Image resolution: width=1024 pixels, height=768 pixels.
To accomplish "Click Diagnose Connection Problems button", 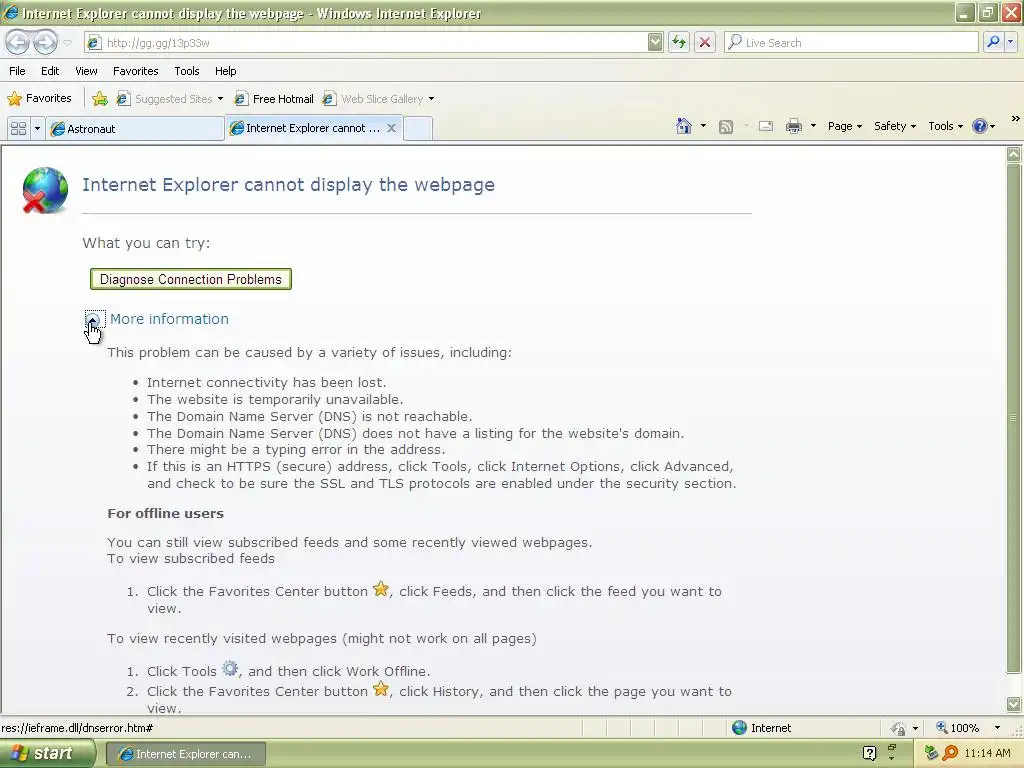I will point(191,279).
